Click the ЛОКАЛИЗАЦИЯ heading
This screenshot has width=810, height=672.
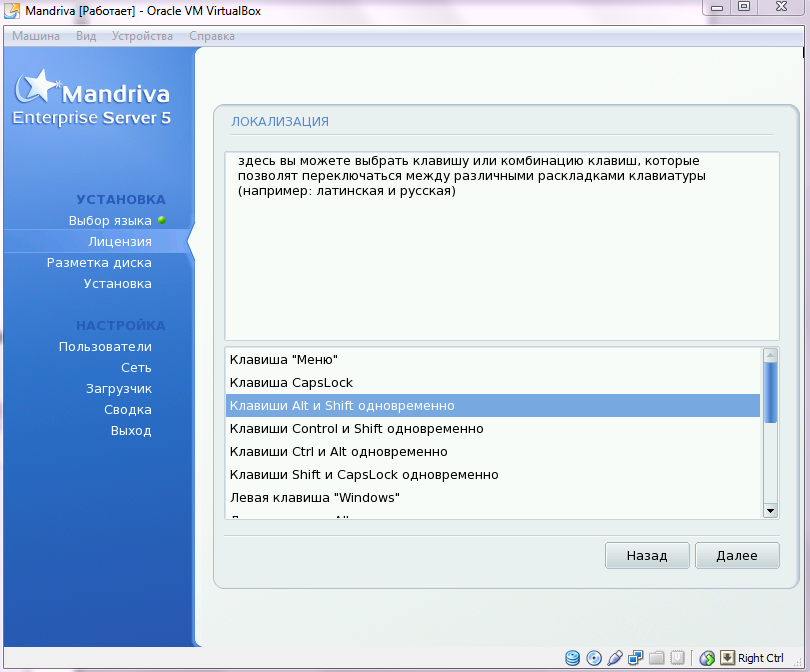[x=280, y=121]
